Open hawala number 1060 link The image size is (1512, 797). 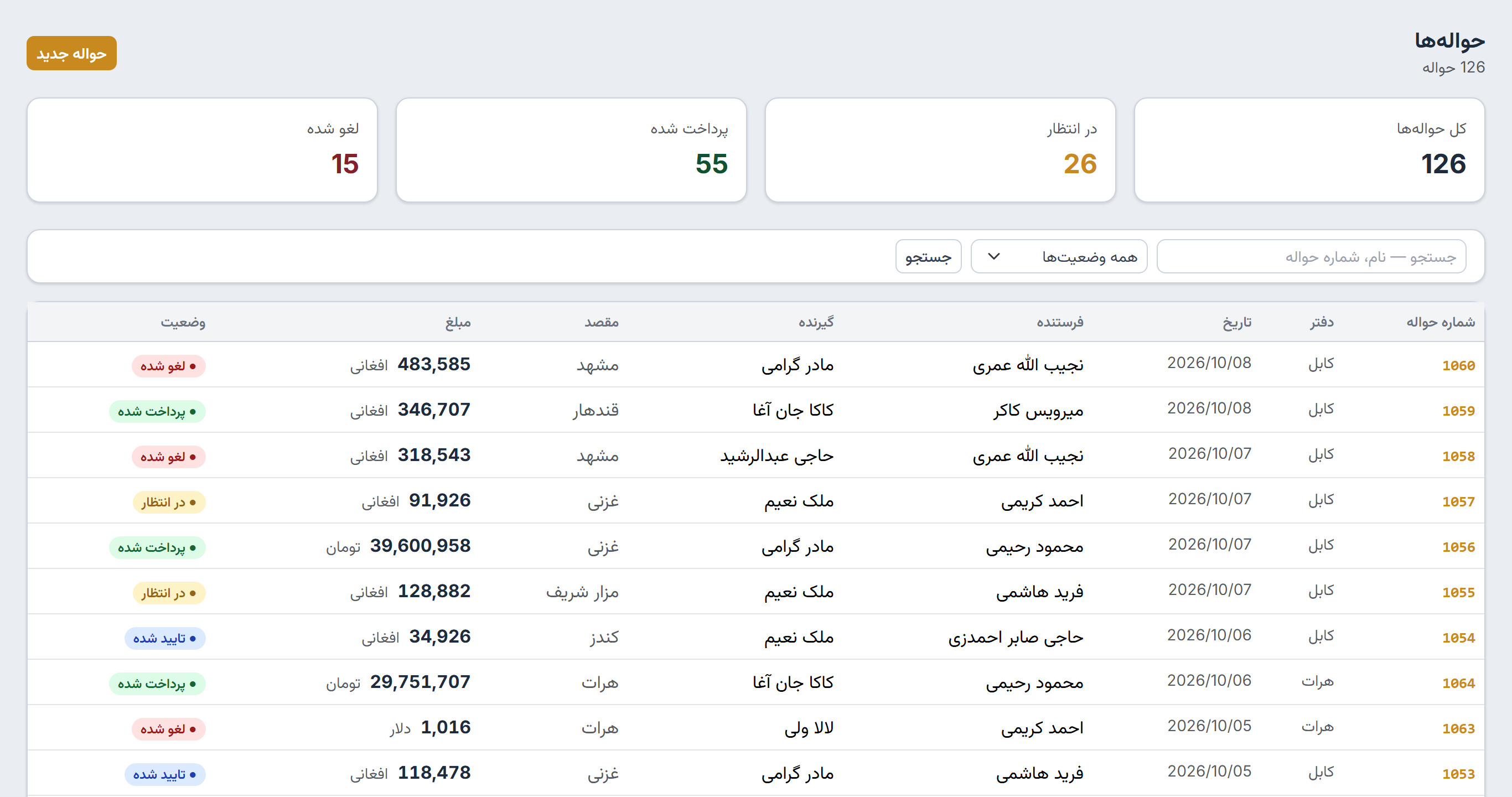(x=1458, y=366)
